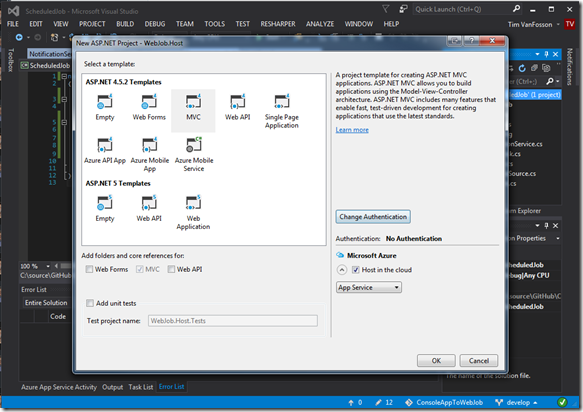
Task: Uncheck Host in the cloud
Action: coord(356,270)
